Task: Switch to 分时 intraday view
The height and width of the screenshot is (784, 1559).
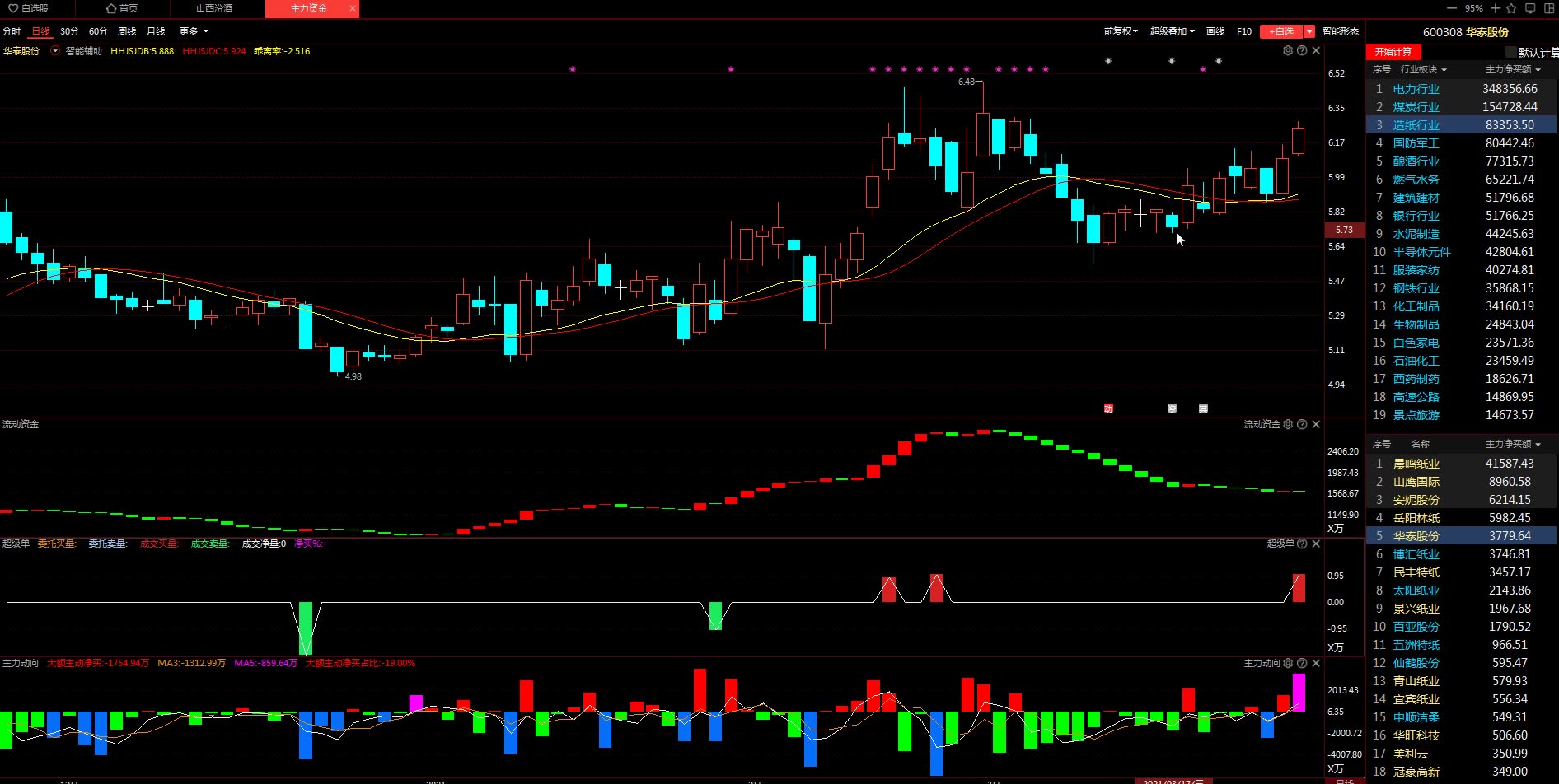Action: pos(12,31)
